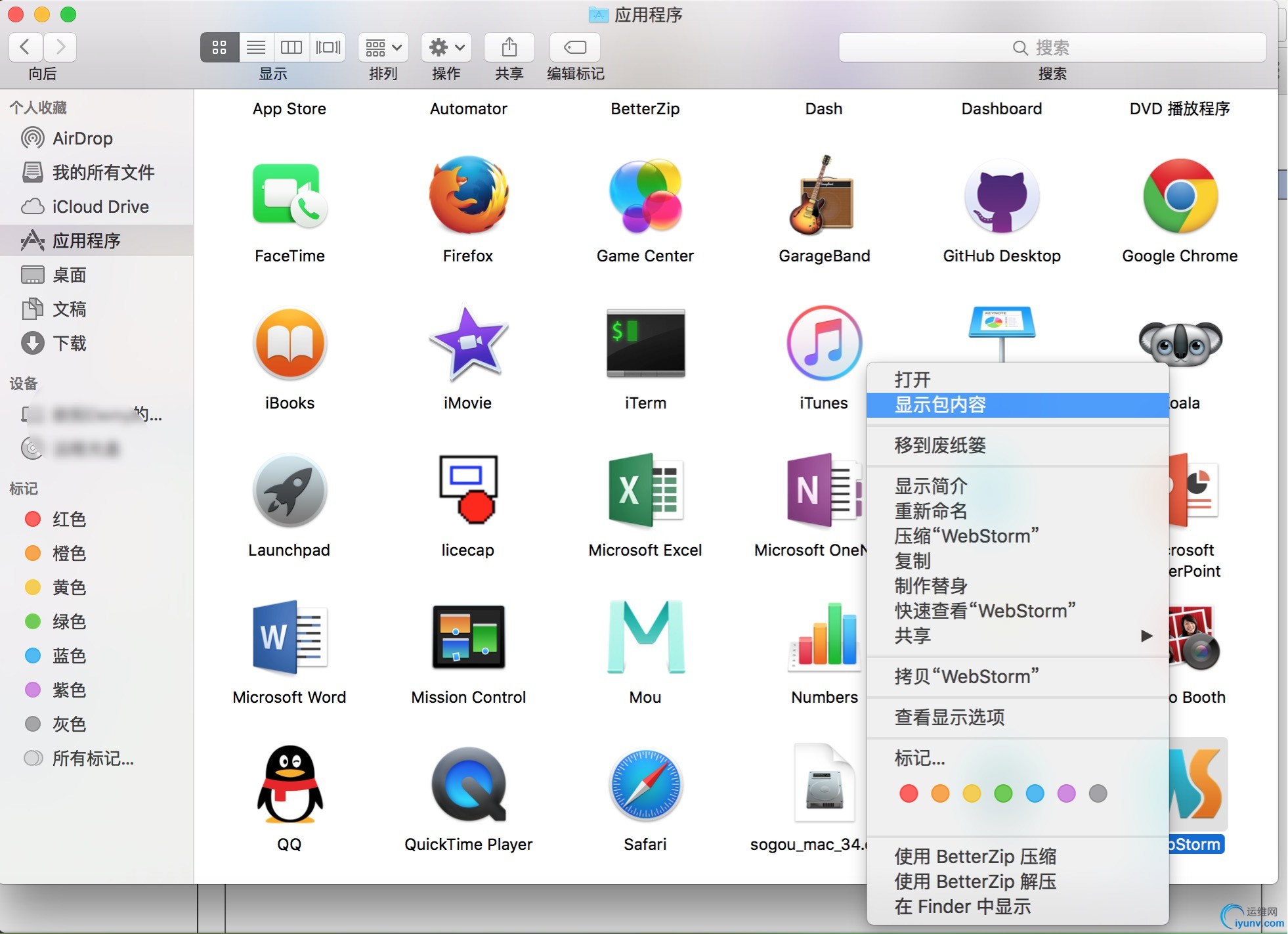Open the 操作 gear action dropdown
Image resolution: width=1288 pixels, height=934 pixels.
point(446,47)
